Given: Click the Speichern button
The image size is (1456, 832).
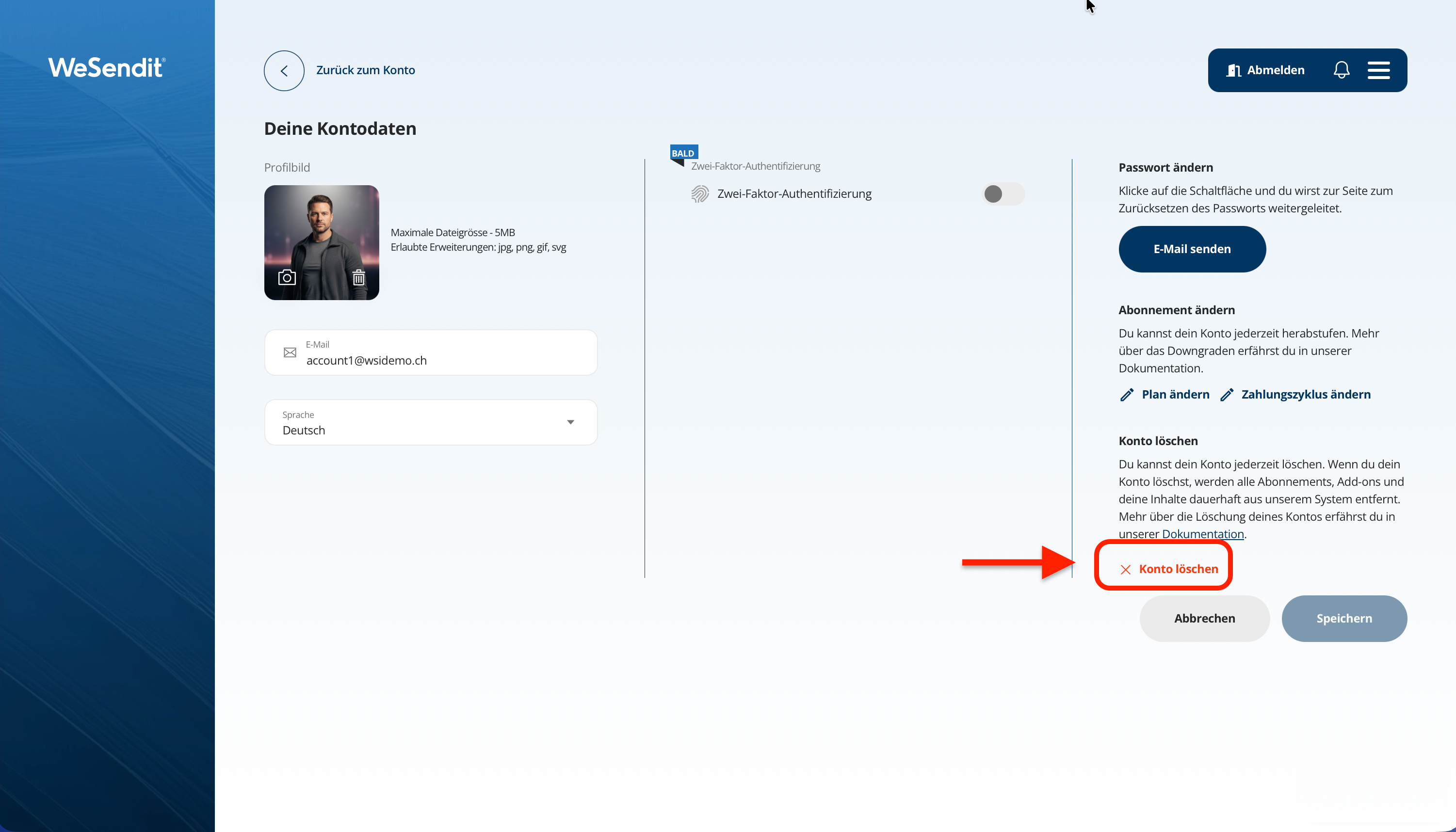Looking at the screenshot, I should click(x=1343, y=618).
